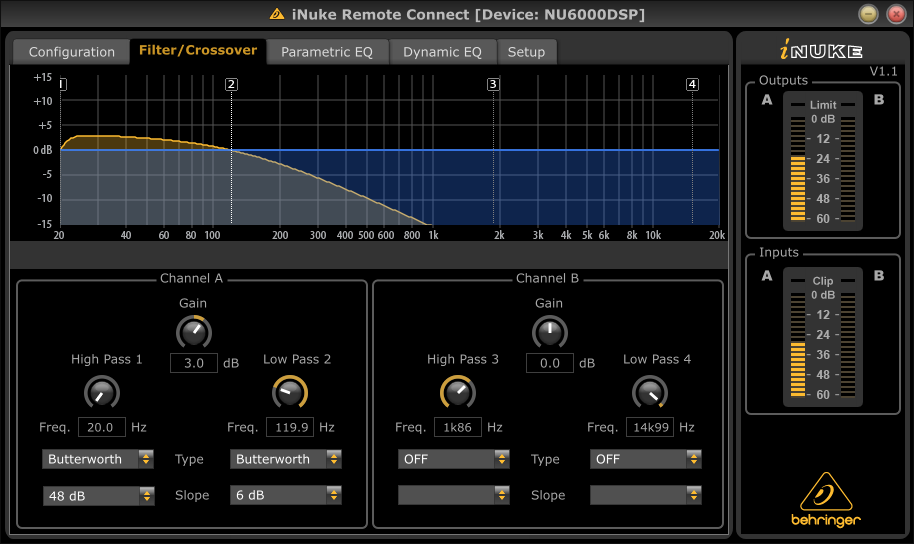Viewport: 914px width, 544px height.
Task: Click the Behringer logo
Action: coord(825,500)
